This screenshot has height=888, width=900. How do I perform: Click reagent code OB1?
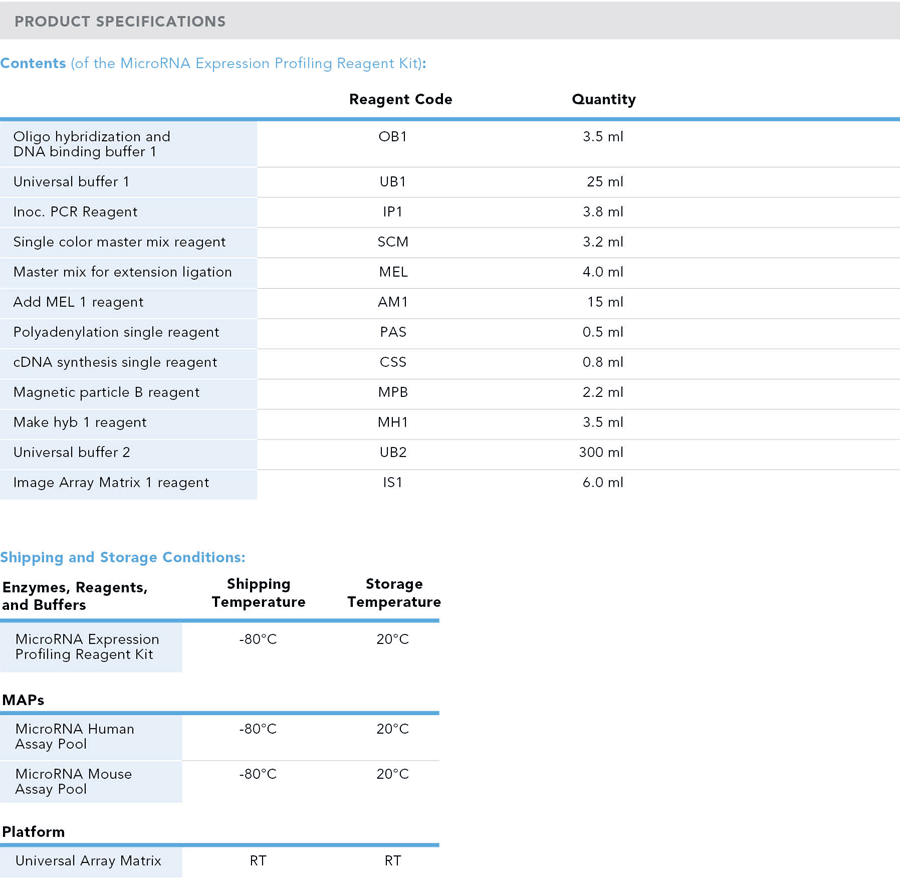(x=393, y=137)
